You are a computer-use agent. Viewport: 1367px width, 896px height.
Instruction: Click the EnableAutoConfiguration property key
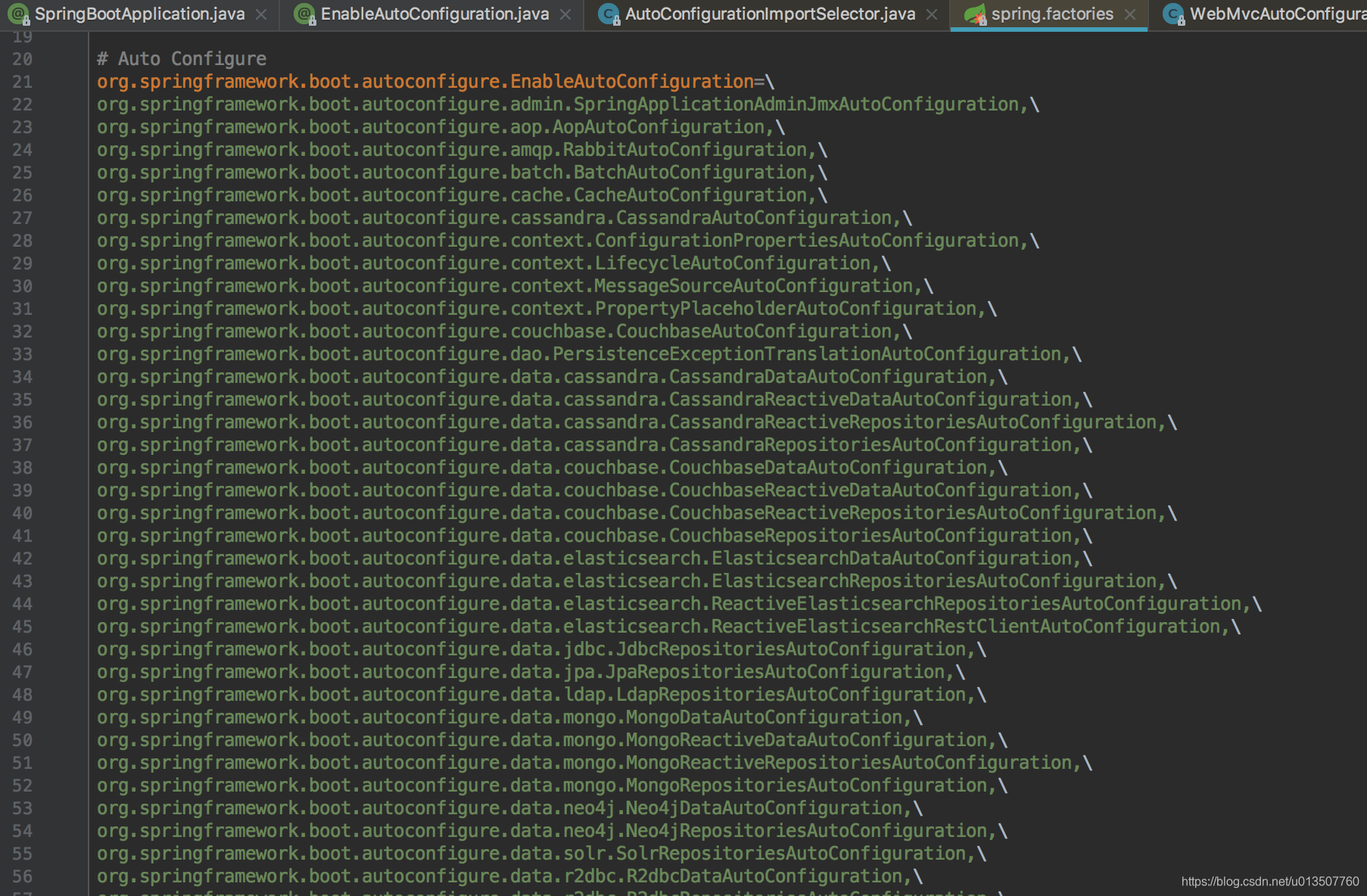pyautogui.click(x=425, y=82)
